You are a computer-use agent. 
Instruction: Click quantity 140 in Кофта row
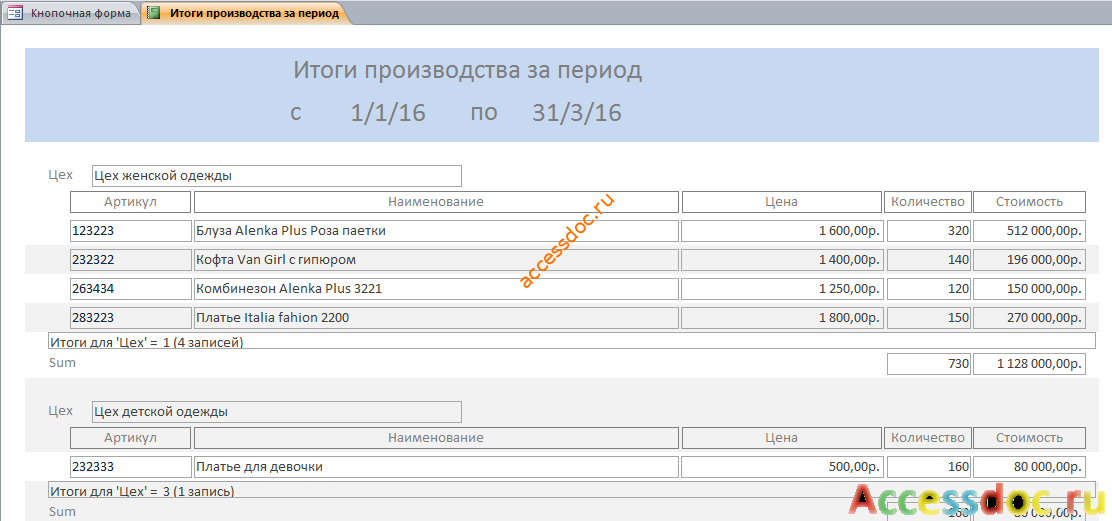coord(928,260)
